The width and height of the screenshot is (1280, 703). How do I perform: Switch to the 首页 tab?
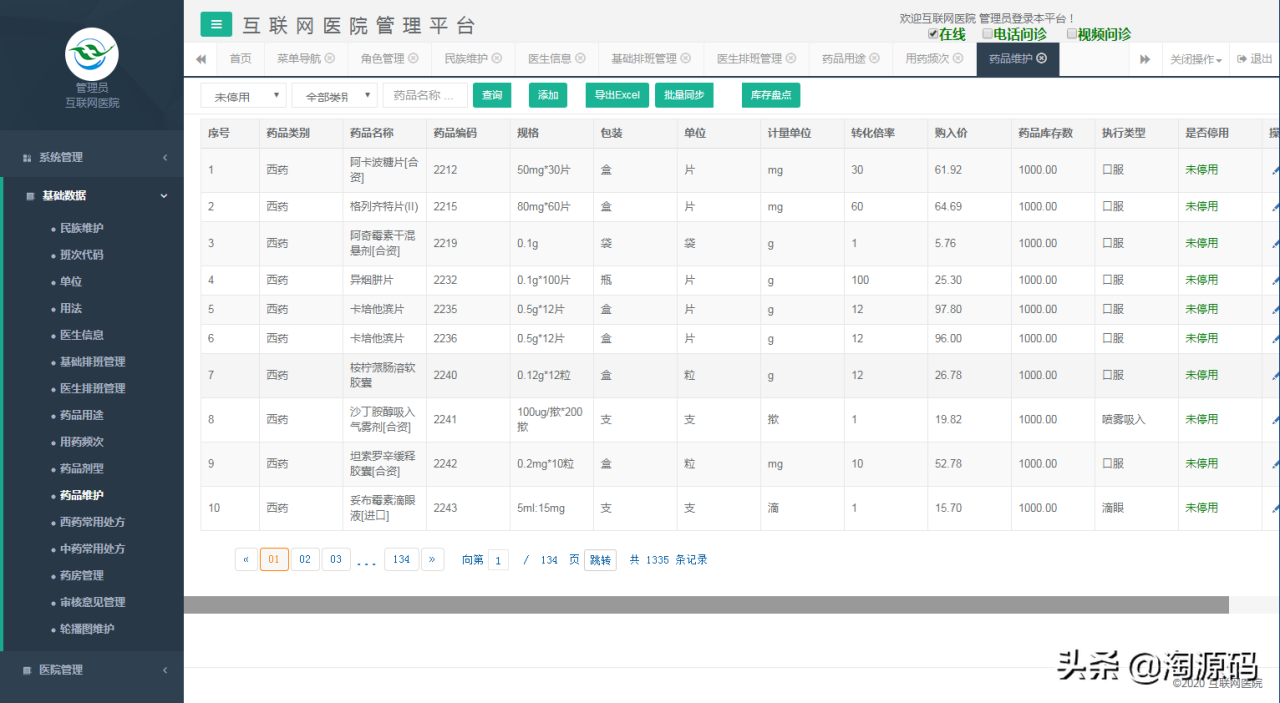240,59
